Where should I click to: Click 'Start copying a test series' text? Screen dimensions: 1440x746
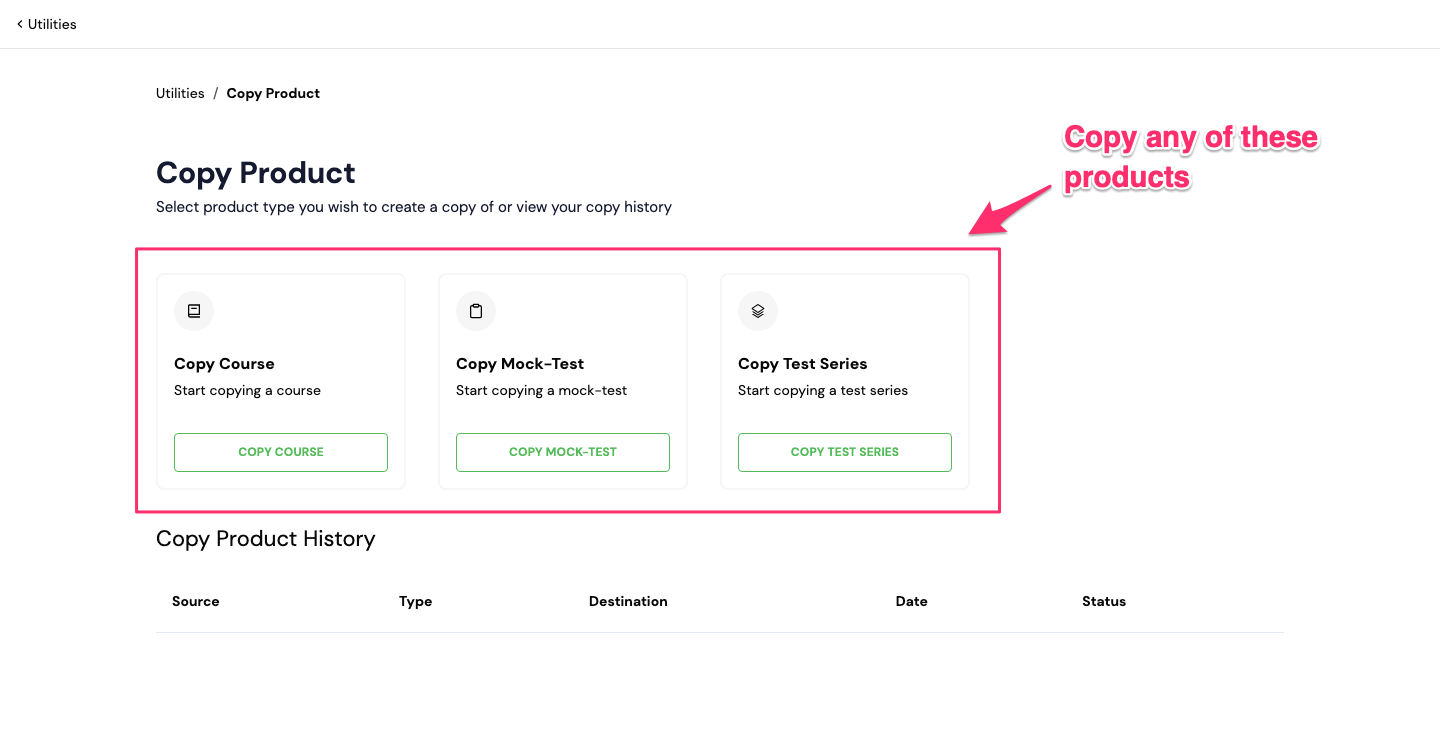[x=823, y=390]
